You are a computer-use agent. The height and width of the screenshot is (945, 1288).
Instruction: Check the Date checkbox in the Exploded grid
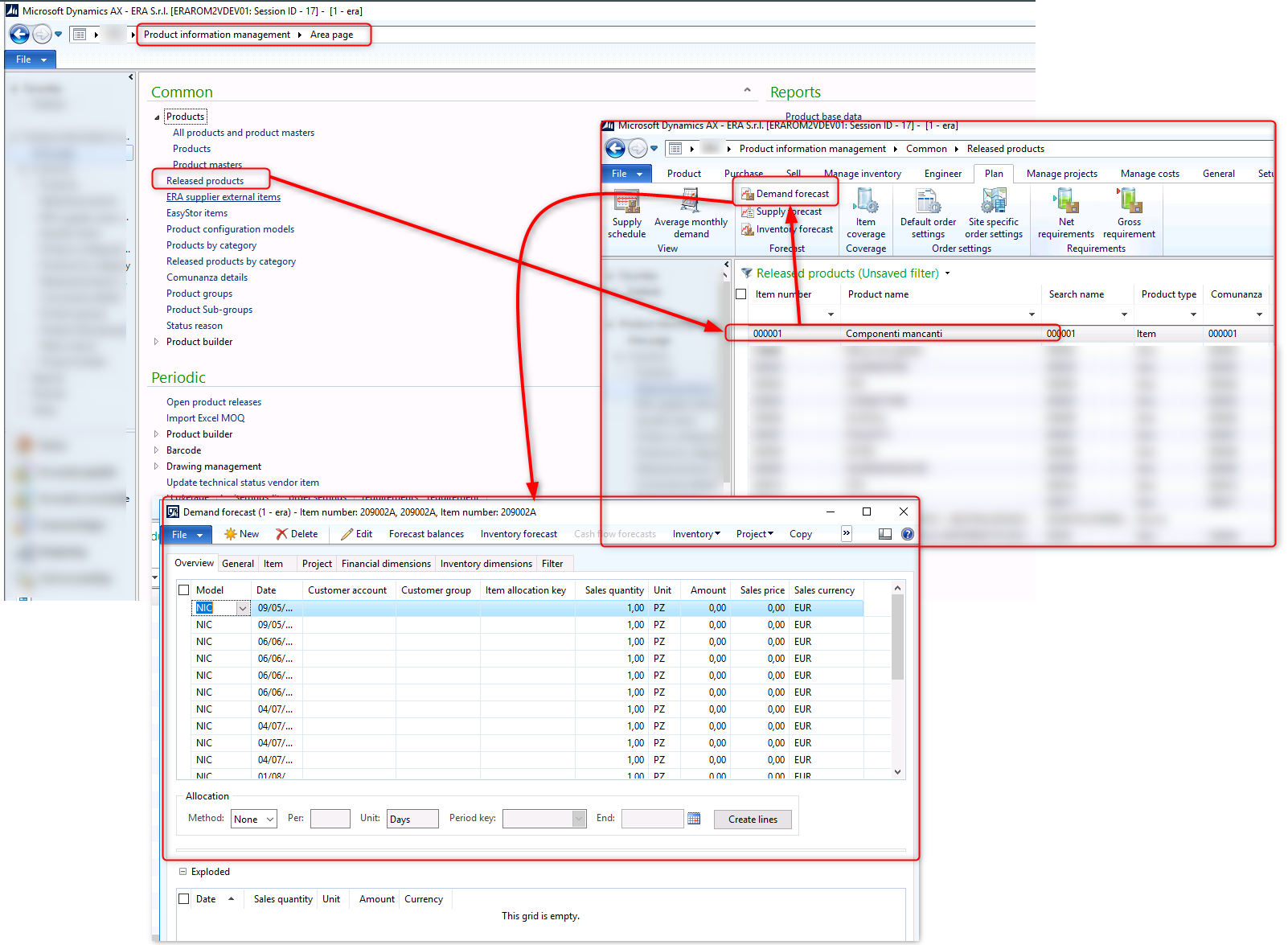tap(184, 898)
